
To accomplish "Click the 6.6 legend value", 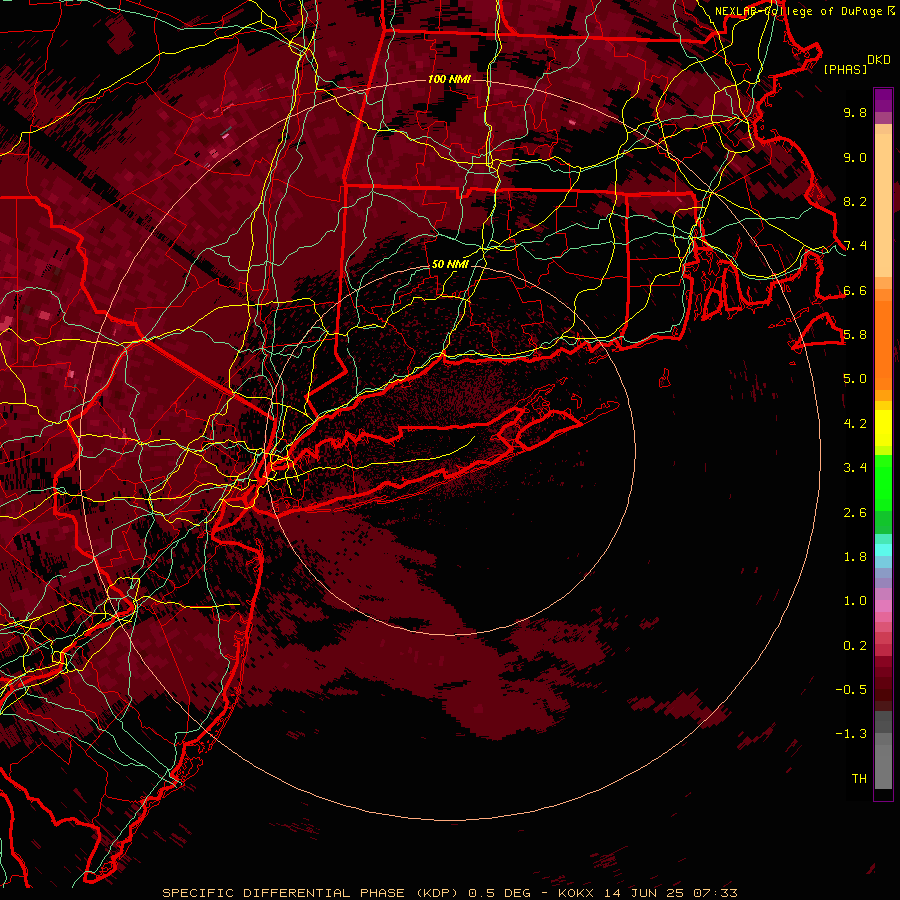I will [x=855, y=290].
